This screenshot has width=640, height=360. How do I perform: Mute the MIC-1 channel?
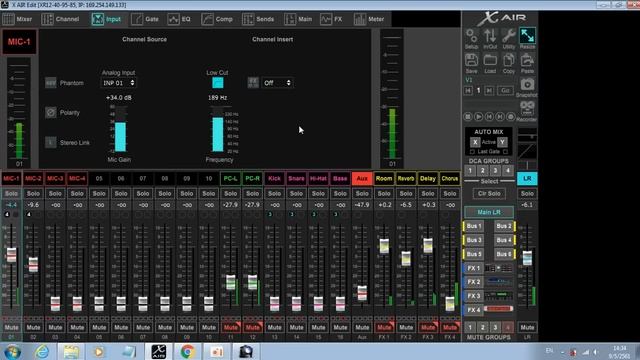(11, 327)
